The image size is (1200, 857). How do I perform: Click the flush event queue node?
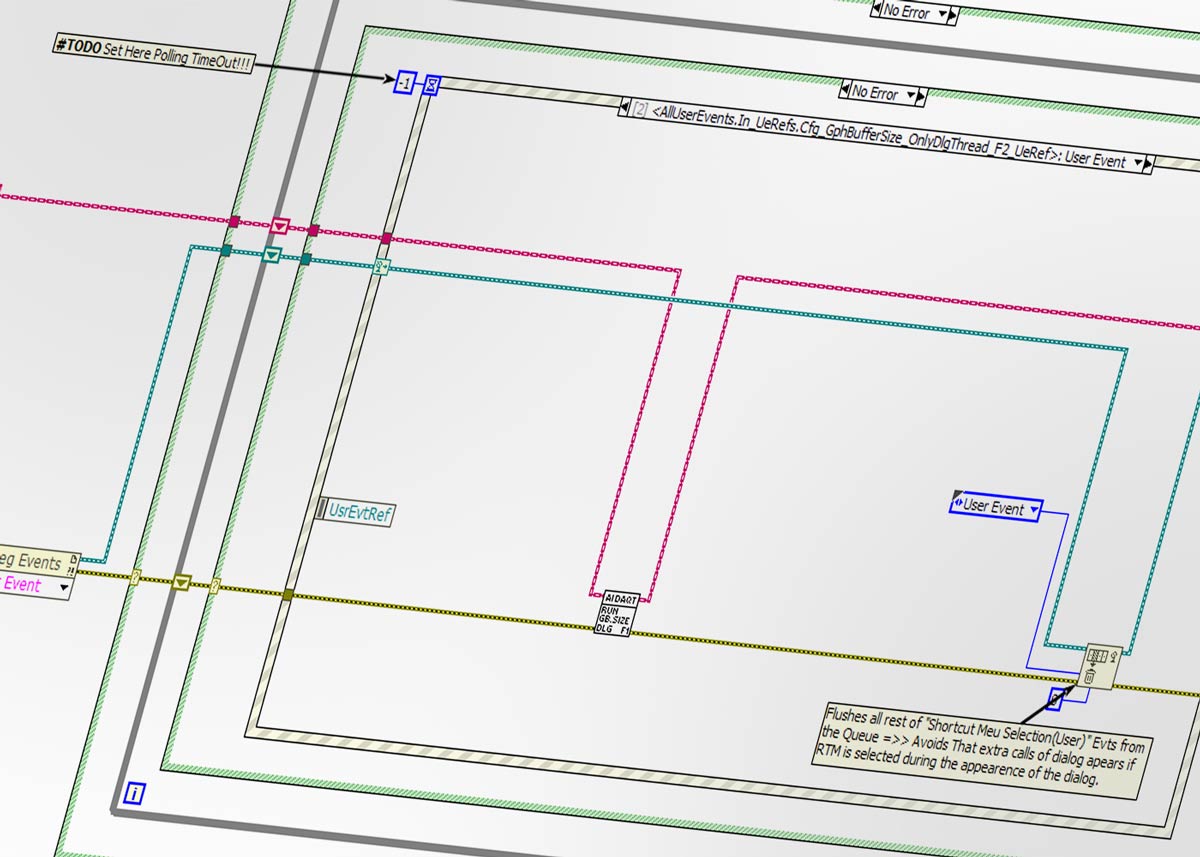(1101, 665)
